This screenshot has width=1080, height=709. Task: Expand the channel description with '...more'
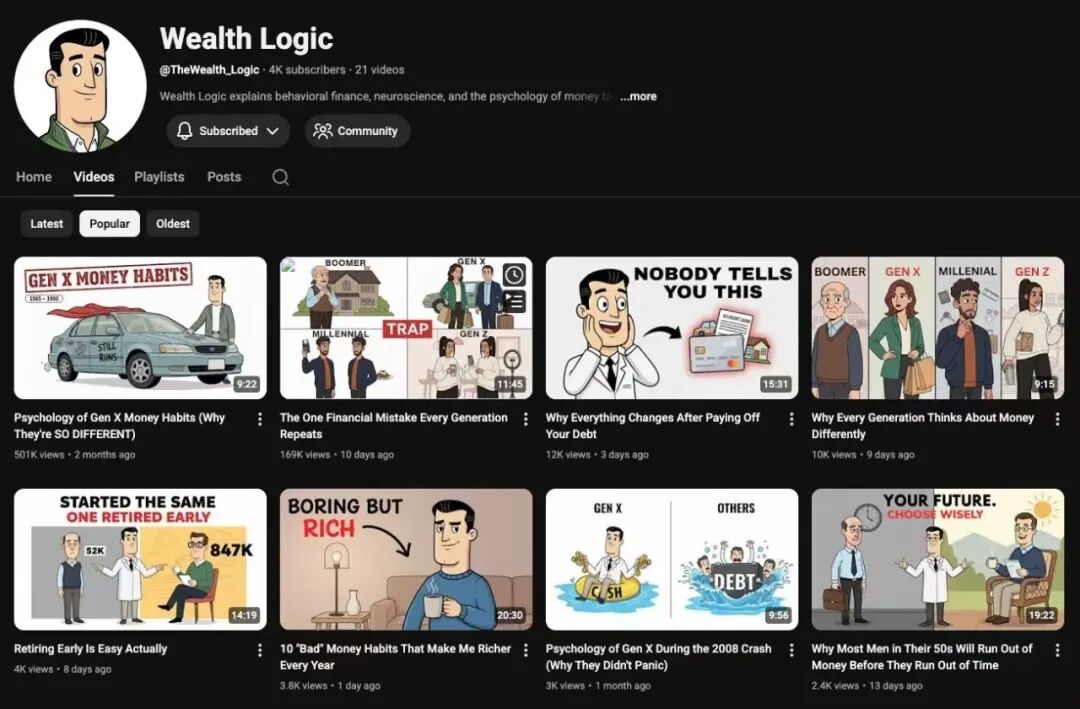[x=638, y=96]
